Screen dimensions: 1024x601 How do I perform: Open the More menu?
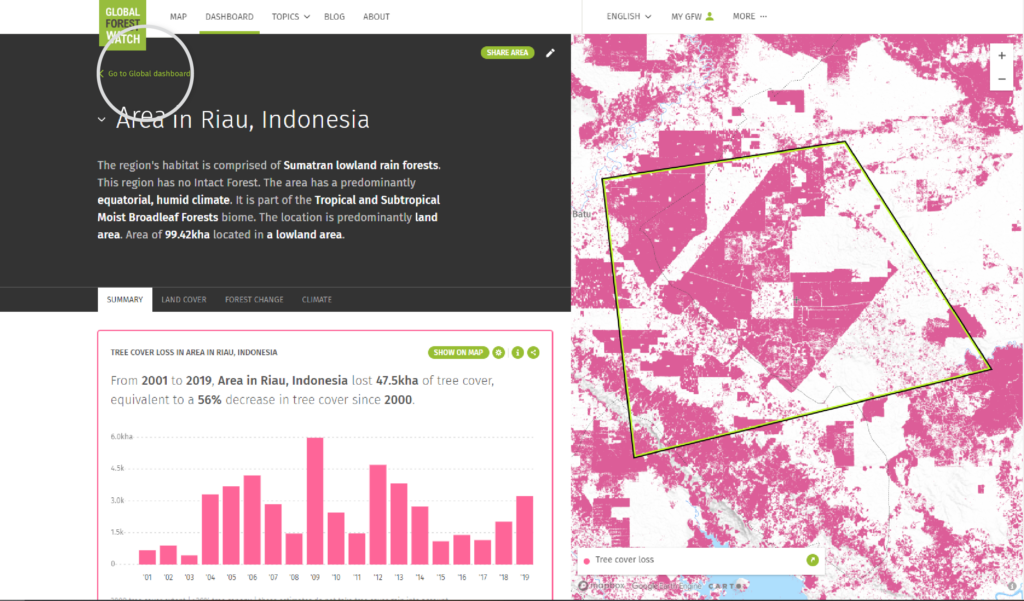(750, 16)
